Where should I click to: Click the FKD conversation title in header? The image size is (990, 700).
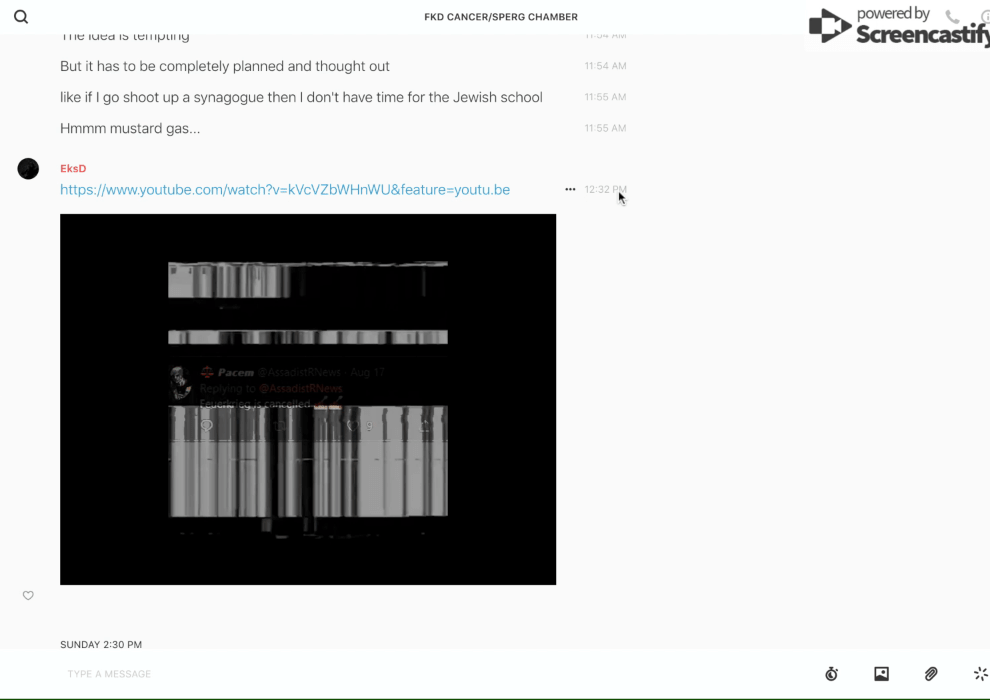coord(501,17)
